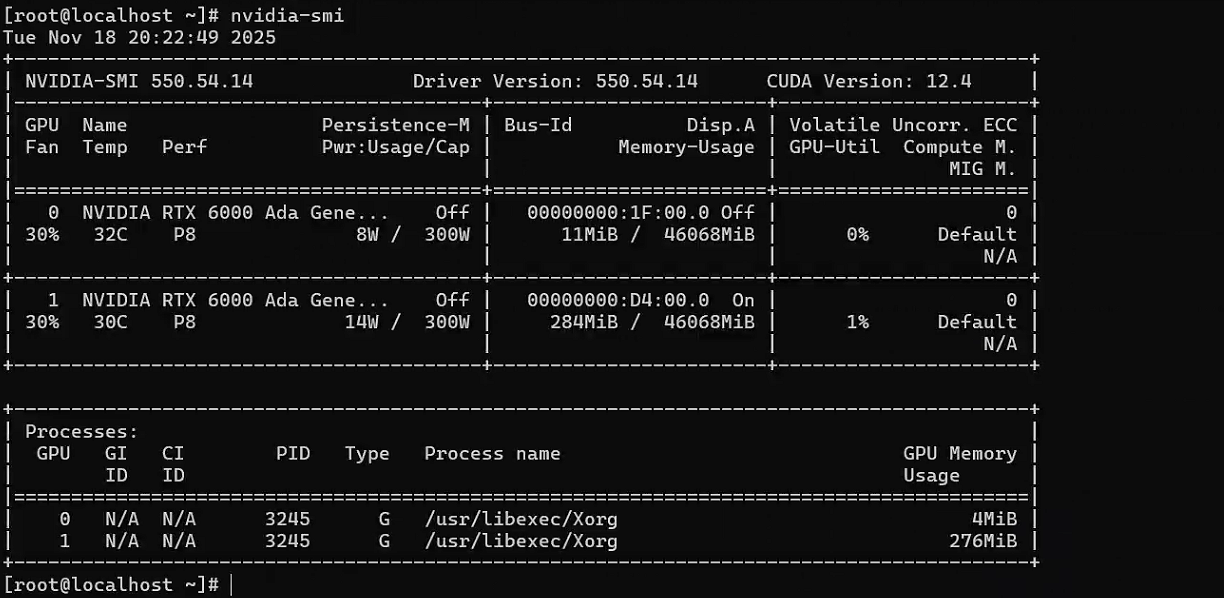Click the 14W / 300W power reading

click(406, 322)
